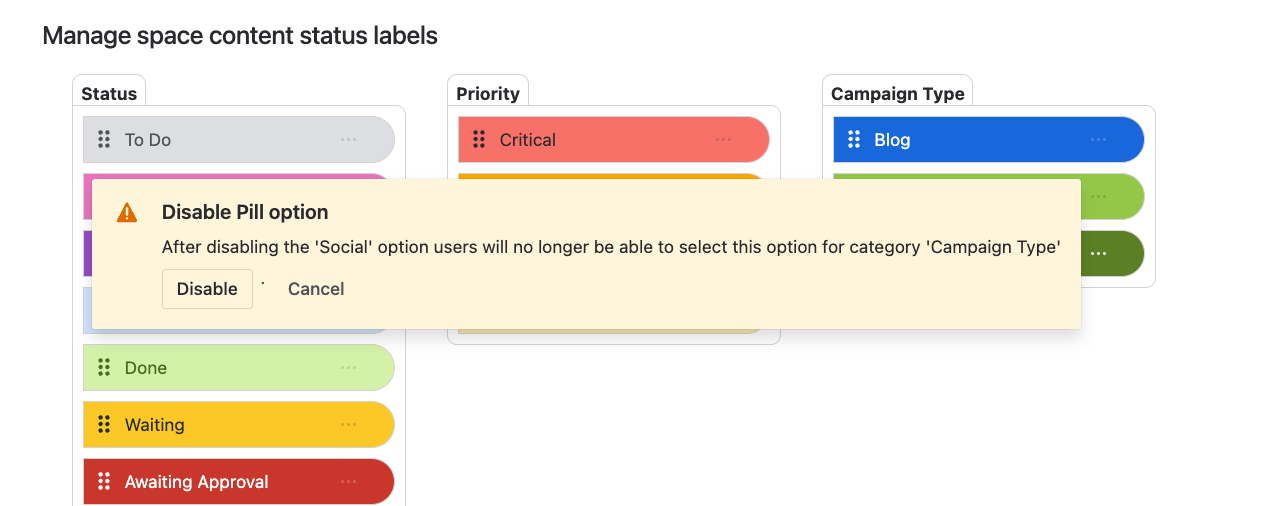Image resolution: width=1275 pixels, height=506 pixels.
Task: Click Awaiting Approval drag handle icon
Action: (104, 482)
